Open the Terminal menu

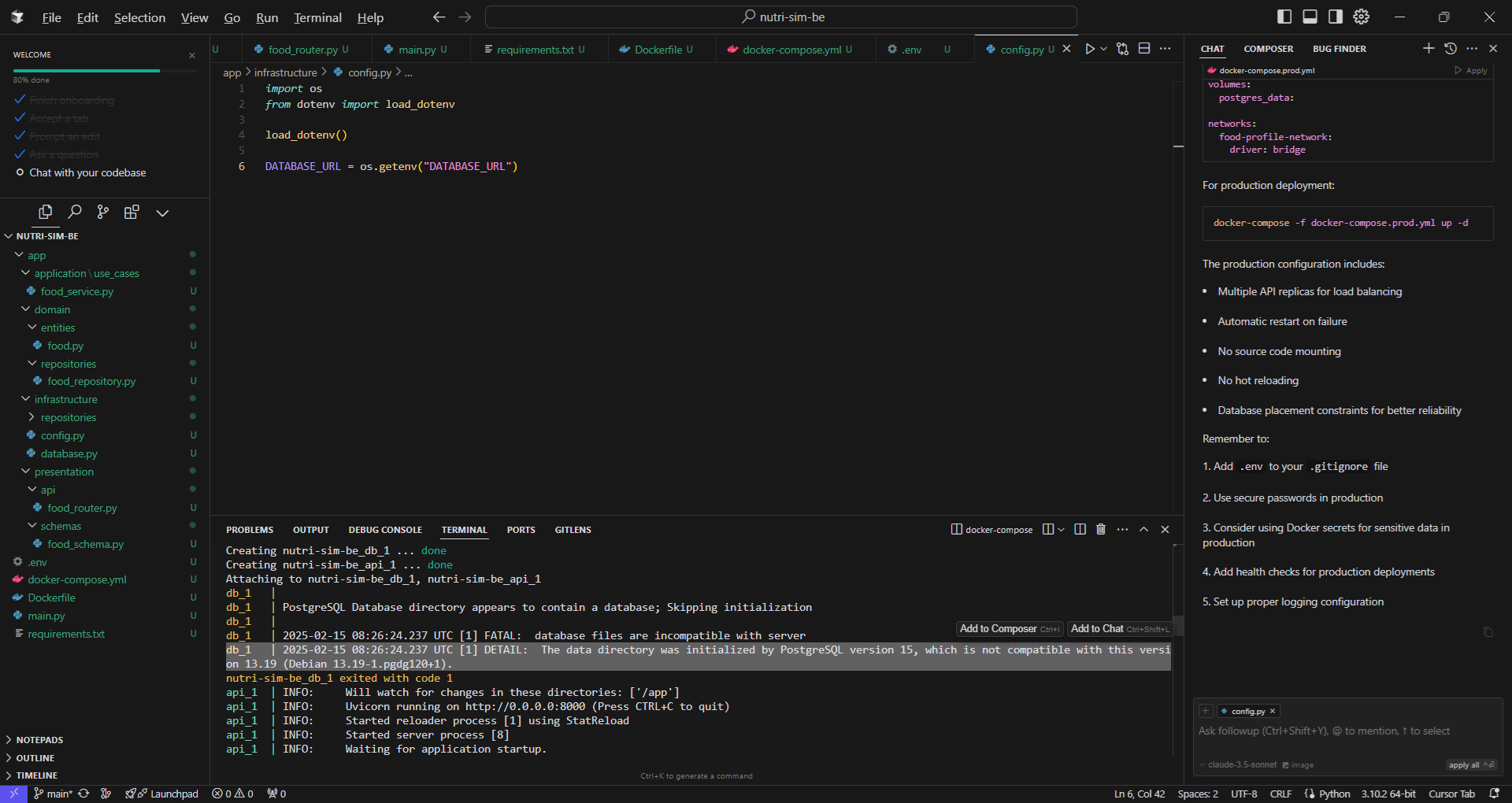pyautogui.click(x=317, y=17)
